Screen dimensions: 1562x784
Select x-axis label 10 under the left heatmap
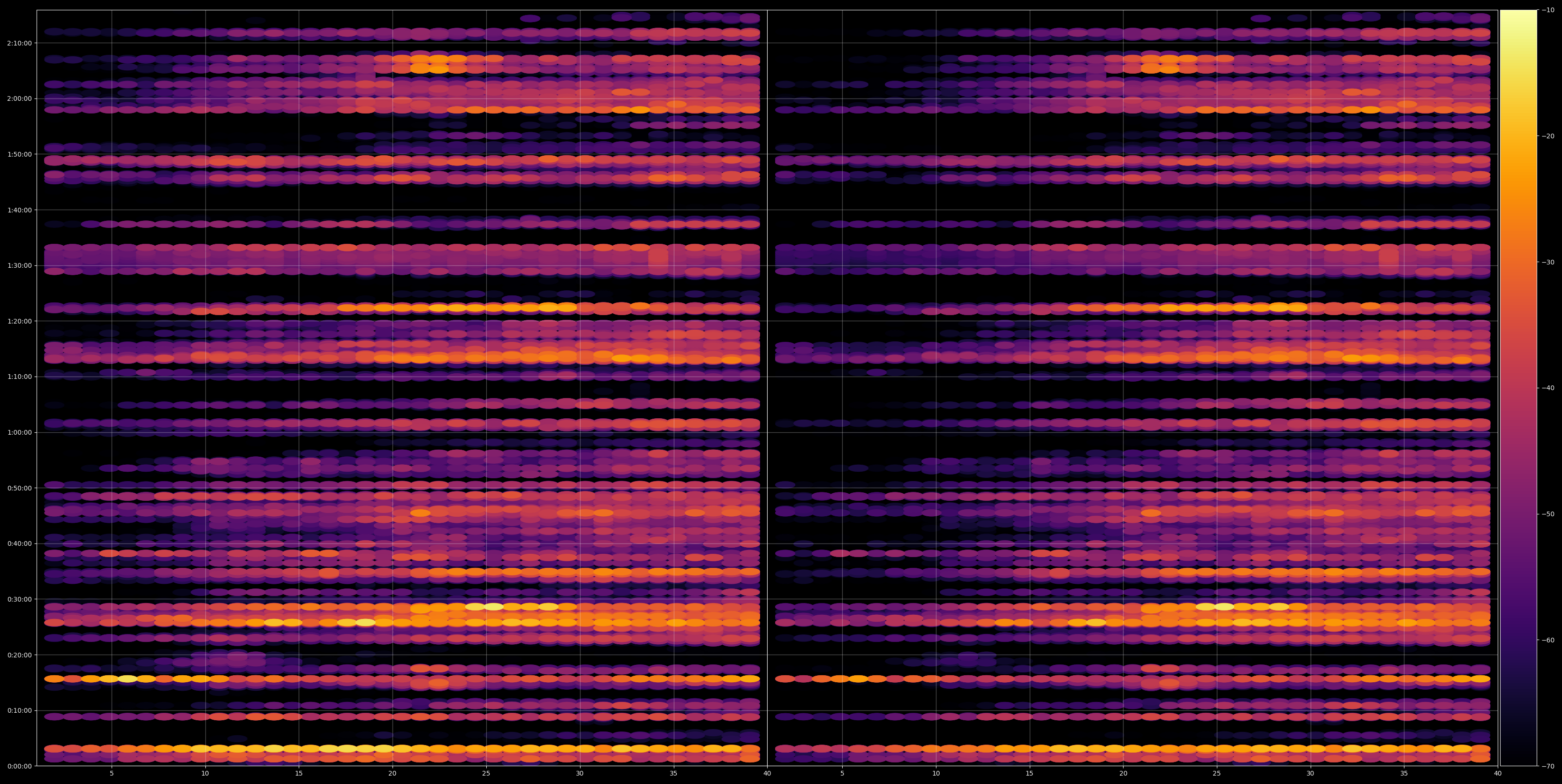pos(205,774)
